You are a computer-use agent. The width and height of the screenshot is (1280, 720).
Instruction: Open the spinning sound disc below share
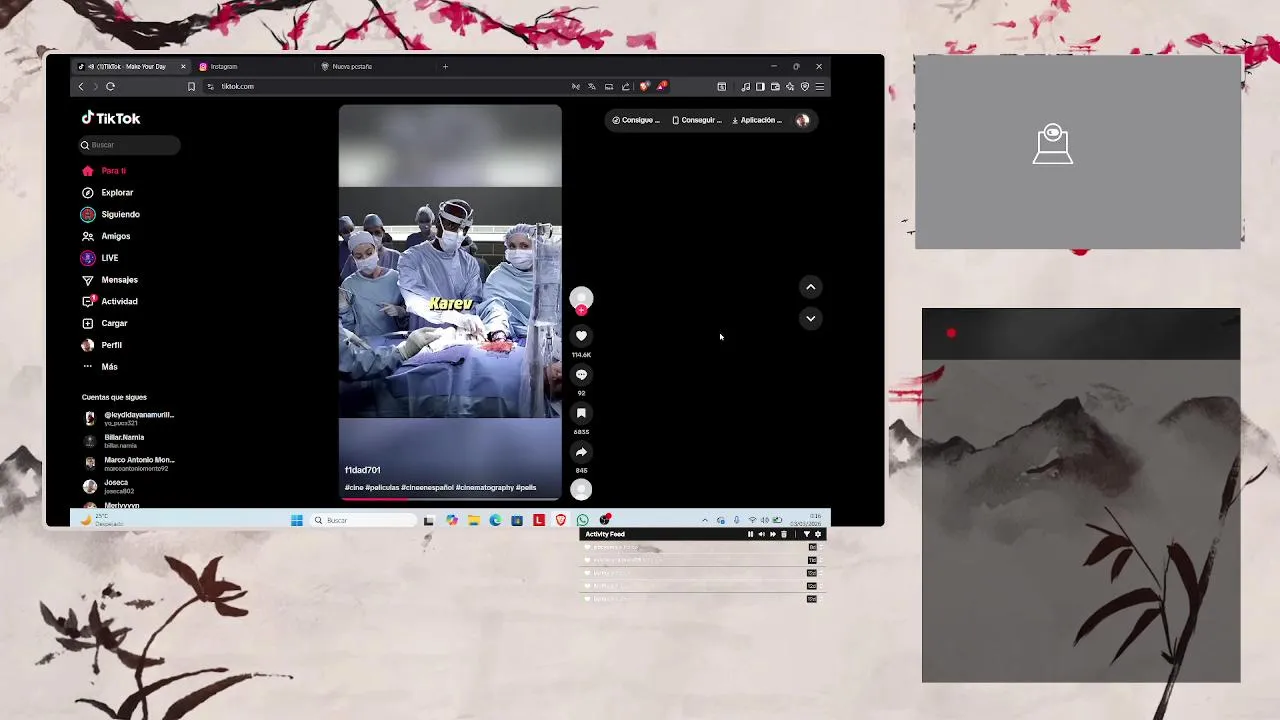[581, 489]
